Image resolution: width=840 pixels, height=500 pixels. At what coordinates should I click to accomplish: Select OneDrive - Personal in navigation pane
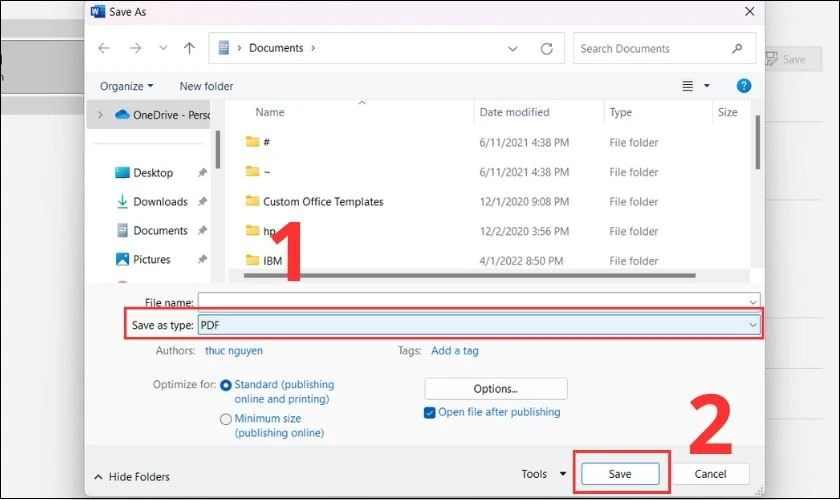pos(162,115)
